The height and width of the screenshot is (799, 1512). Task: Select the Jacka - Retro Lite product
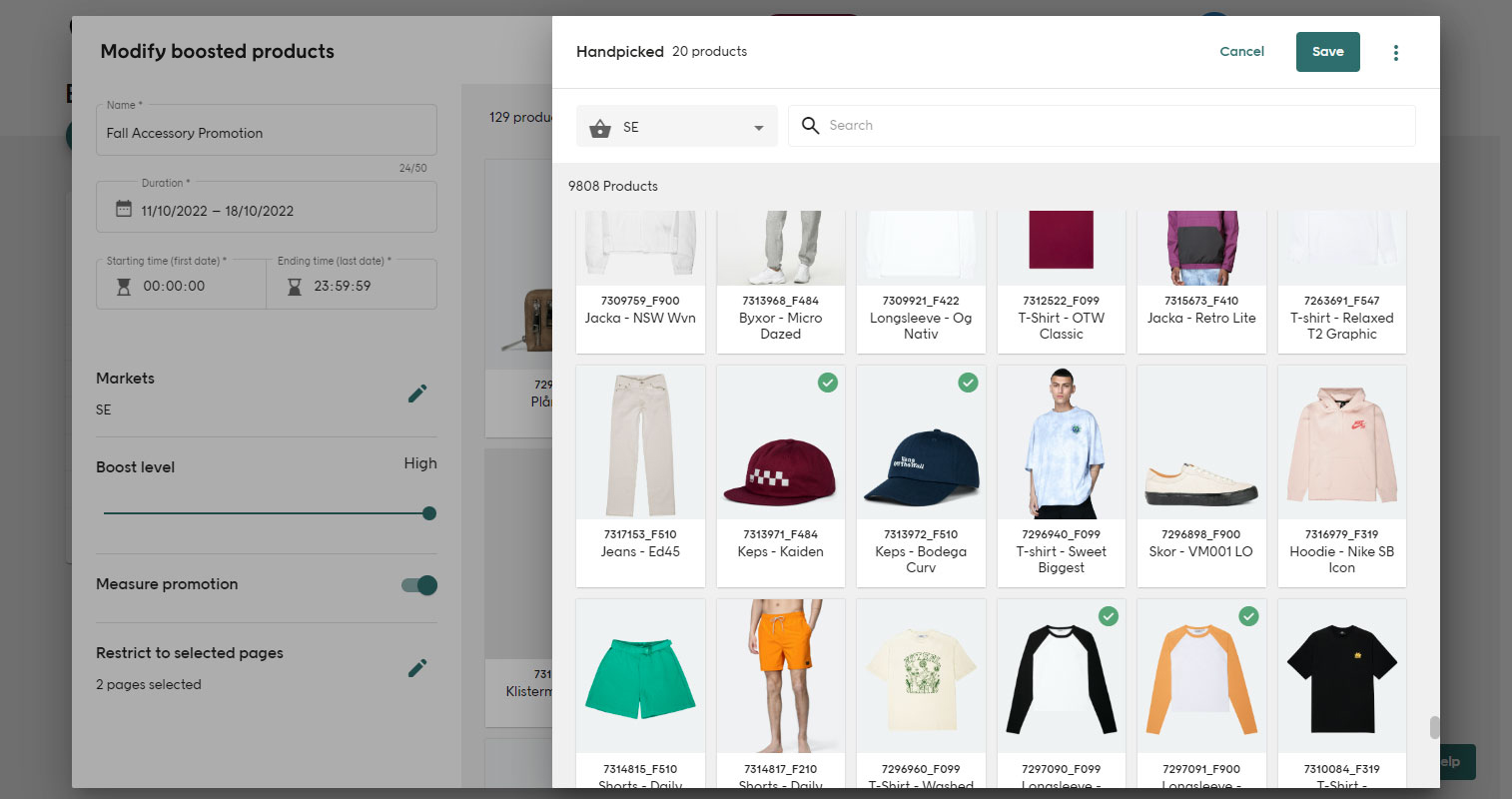pos(1201,282)
